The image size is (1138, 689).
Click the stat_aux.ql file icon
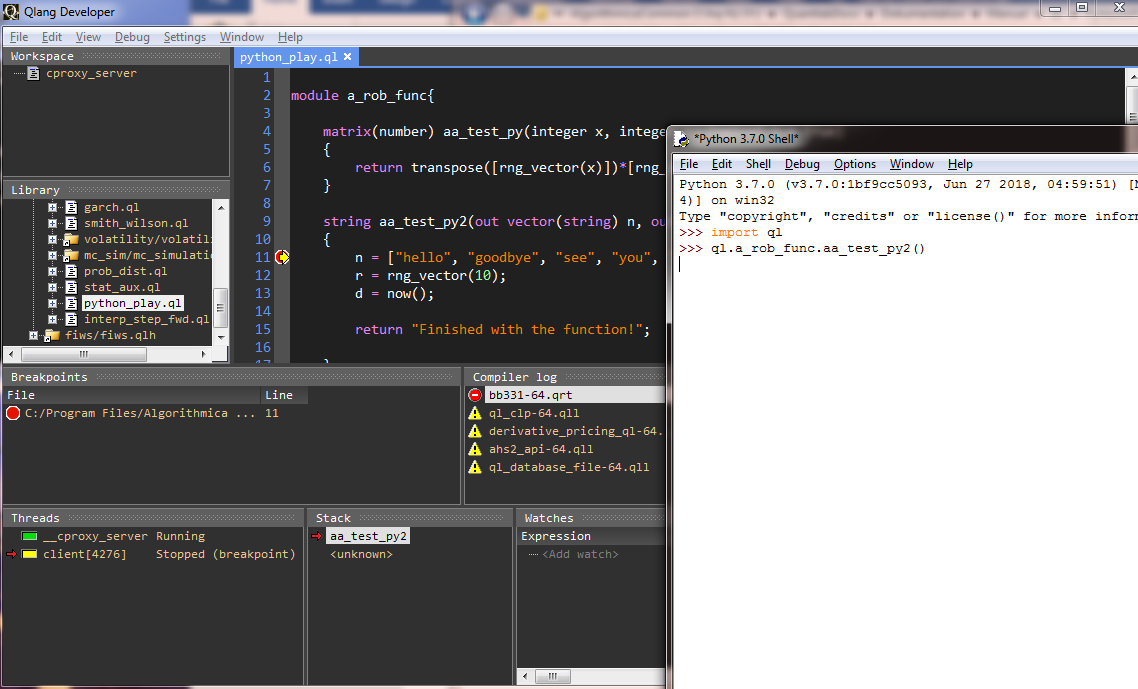(71, 288)
